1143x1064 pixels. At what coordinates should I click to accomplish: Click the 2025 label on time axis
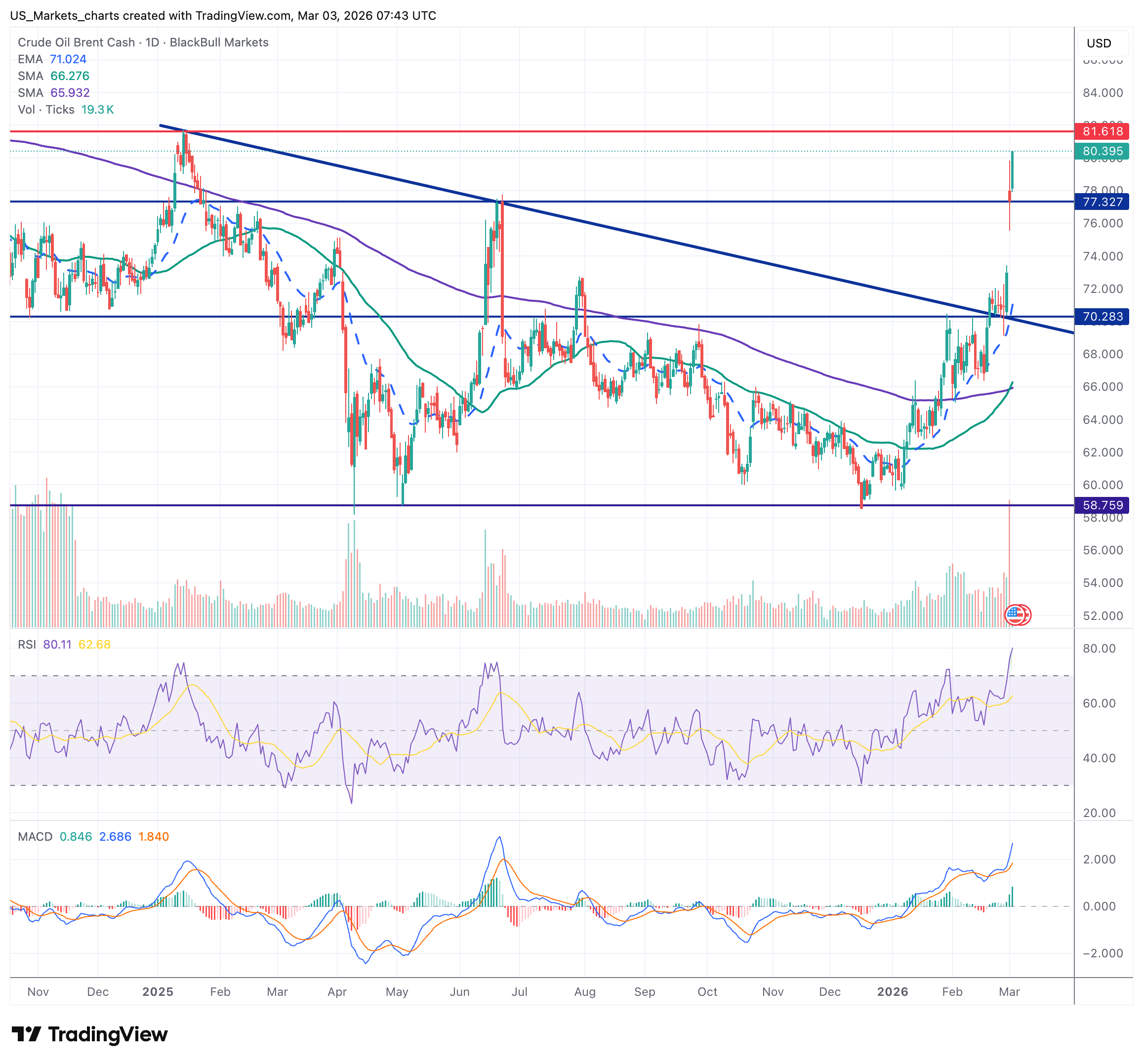coord(158,991)
